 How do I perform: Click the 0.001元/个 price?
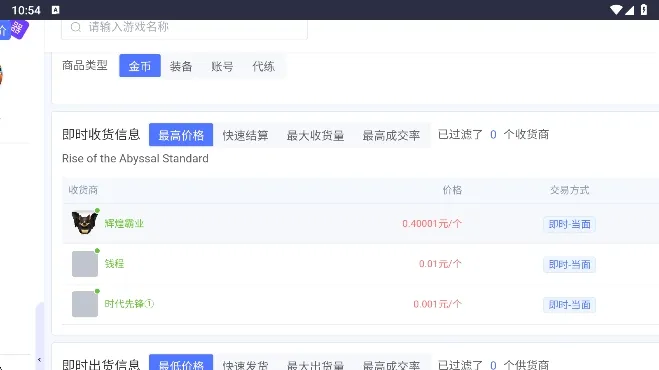pyautogui.click(x=437, y=304)
